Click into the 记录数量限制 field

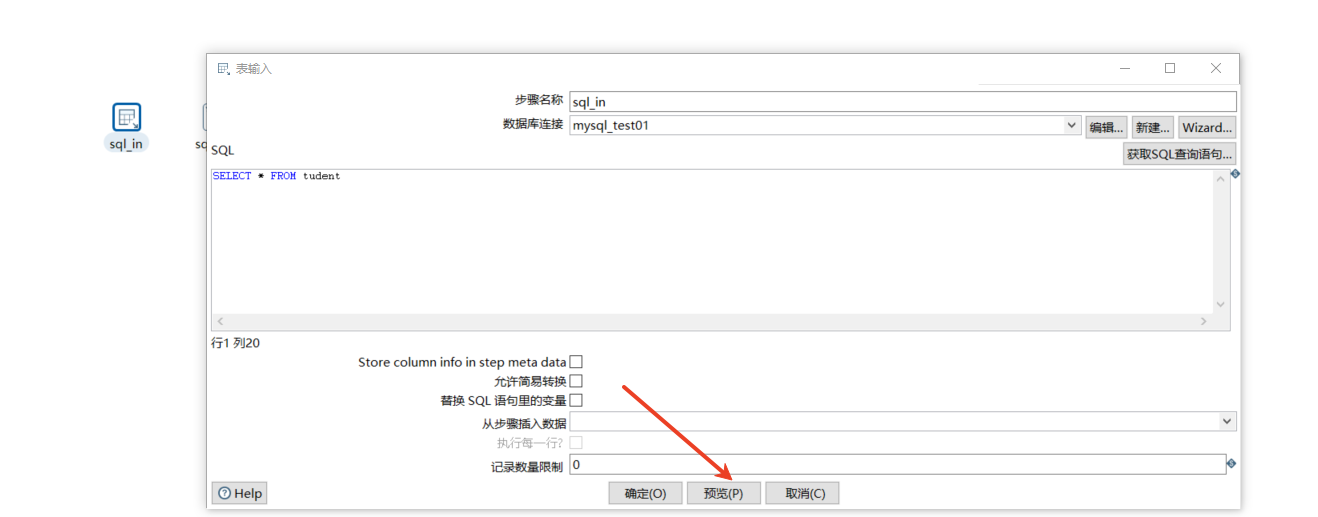[x=897, y=465]
